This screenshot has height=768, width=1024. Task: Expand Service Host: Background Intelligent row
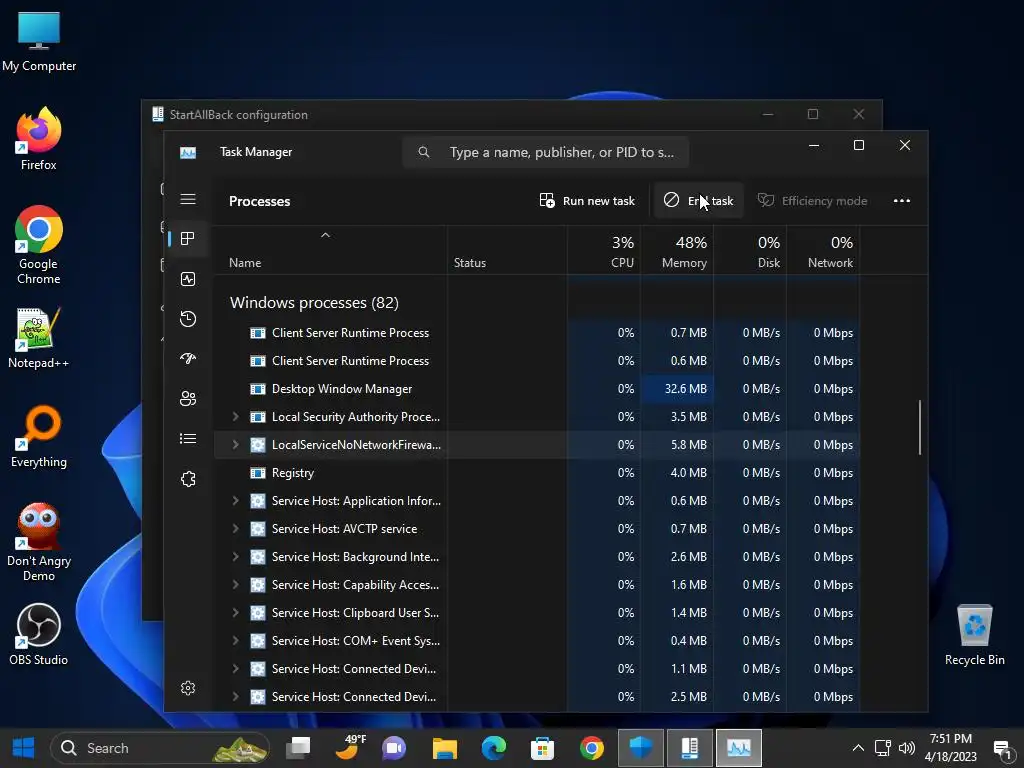pos(236,557)
